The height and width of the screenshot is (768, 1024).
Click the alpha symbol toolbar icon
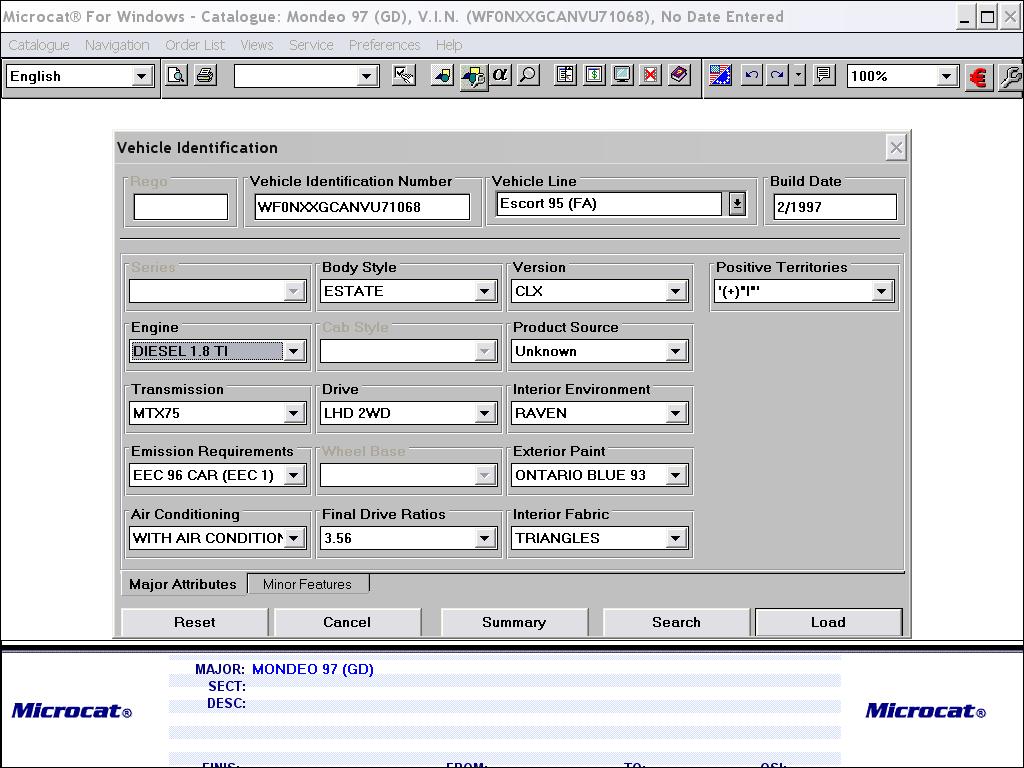(x=500, y=76)
